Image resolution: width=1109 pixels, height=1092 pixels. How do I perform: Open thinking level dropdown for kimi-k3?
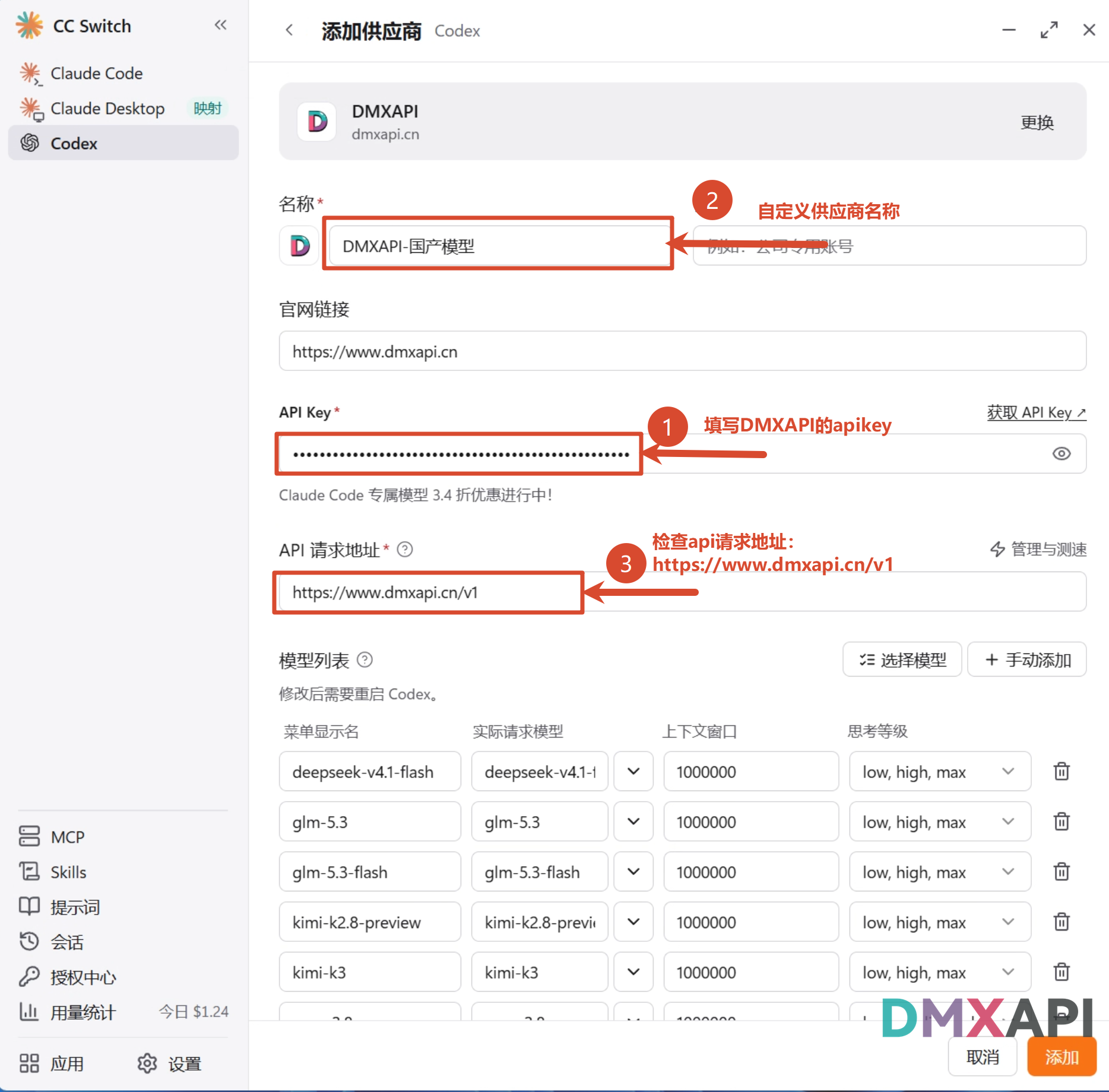pyautogui.click(x=940, y=972)
